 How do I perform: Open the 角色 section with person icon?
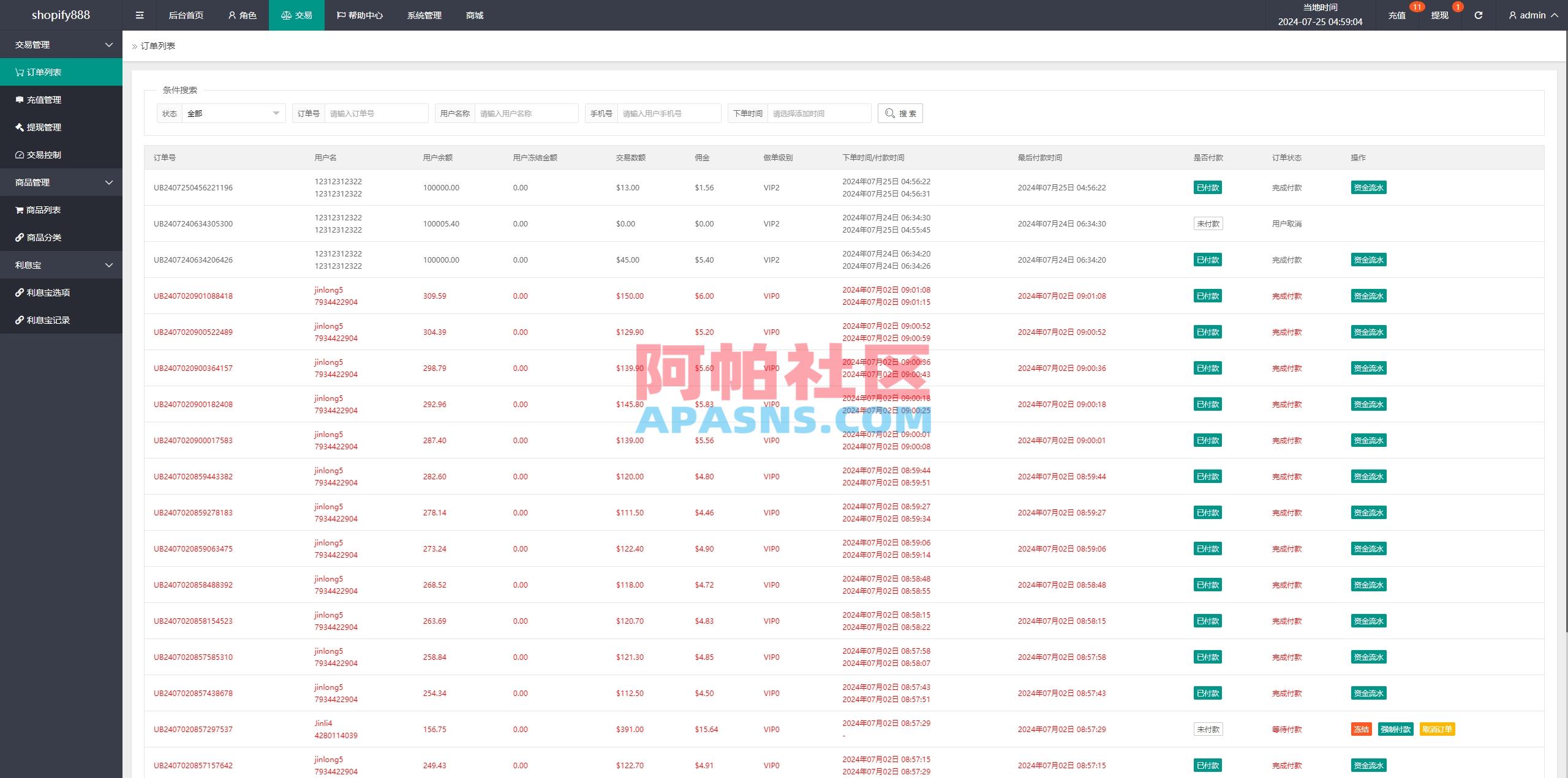[x=243, y=15]
